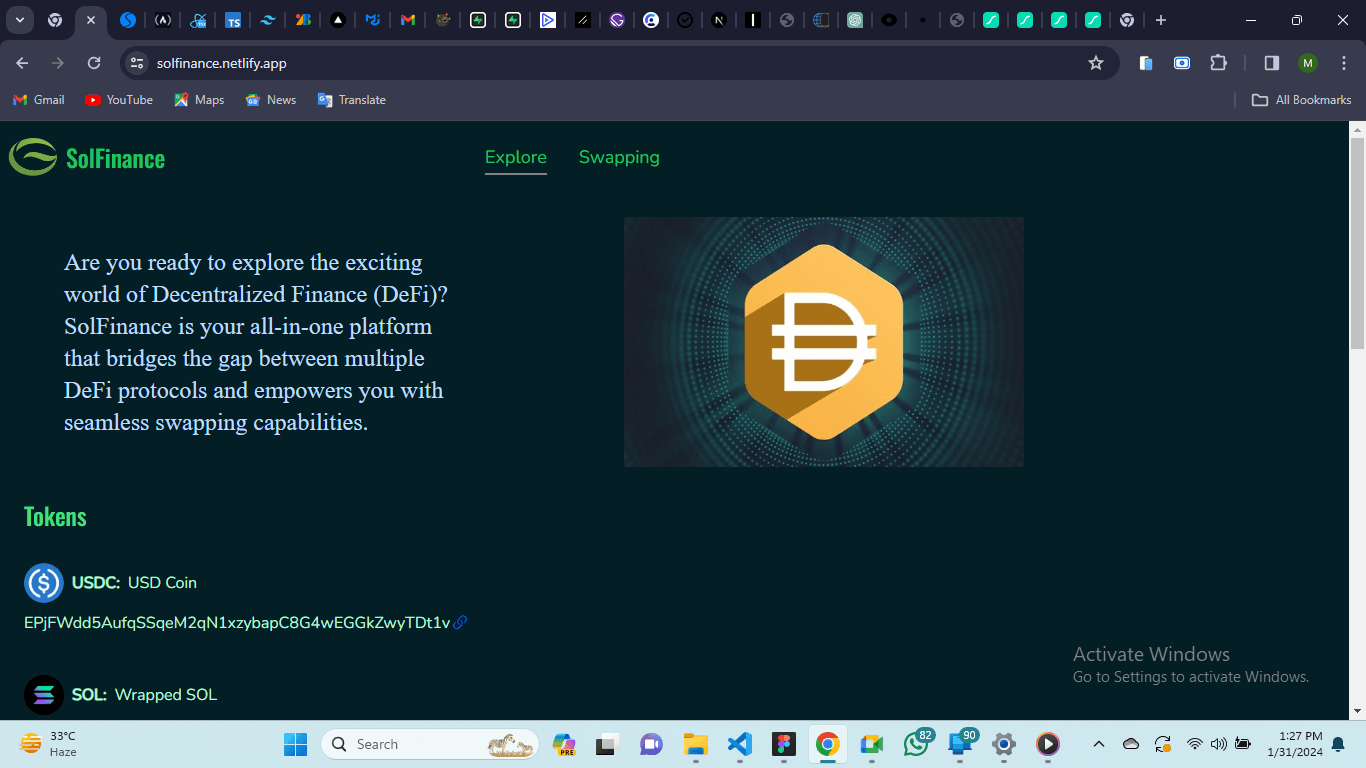
Task: Open Chrome three-dot menu
Action: (x=1343, y=63)
